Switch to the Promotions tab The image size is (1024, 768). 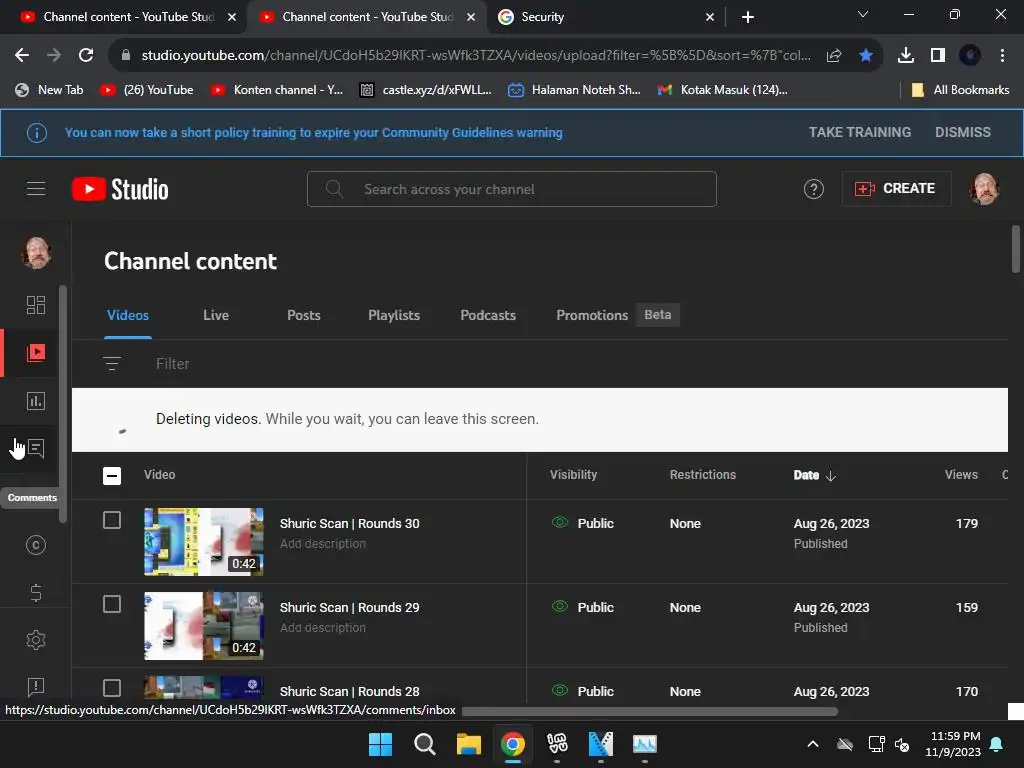pyautogui.click(x=592, y=315)
